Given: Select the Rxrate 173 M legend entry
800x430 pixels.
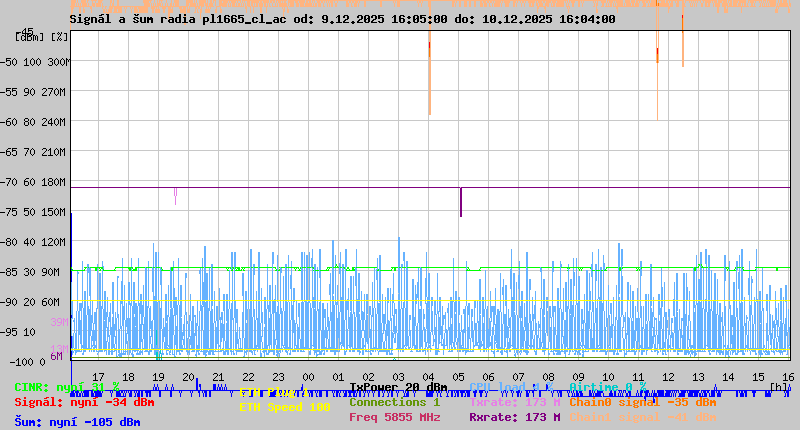Looking at the screenshot, I should point(514,417).
